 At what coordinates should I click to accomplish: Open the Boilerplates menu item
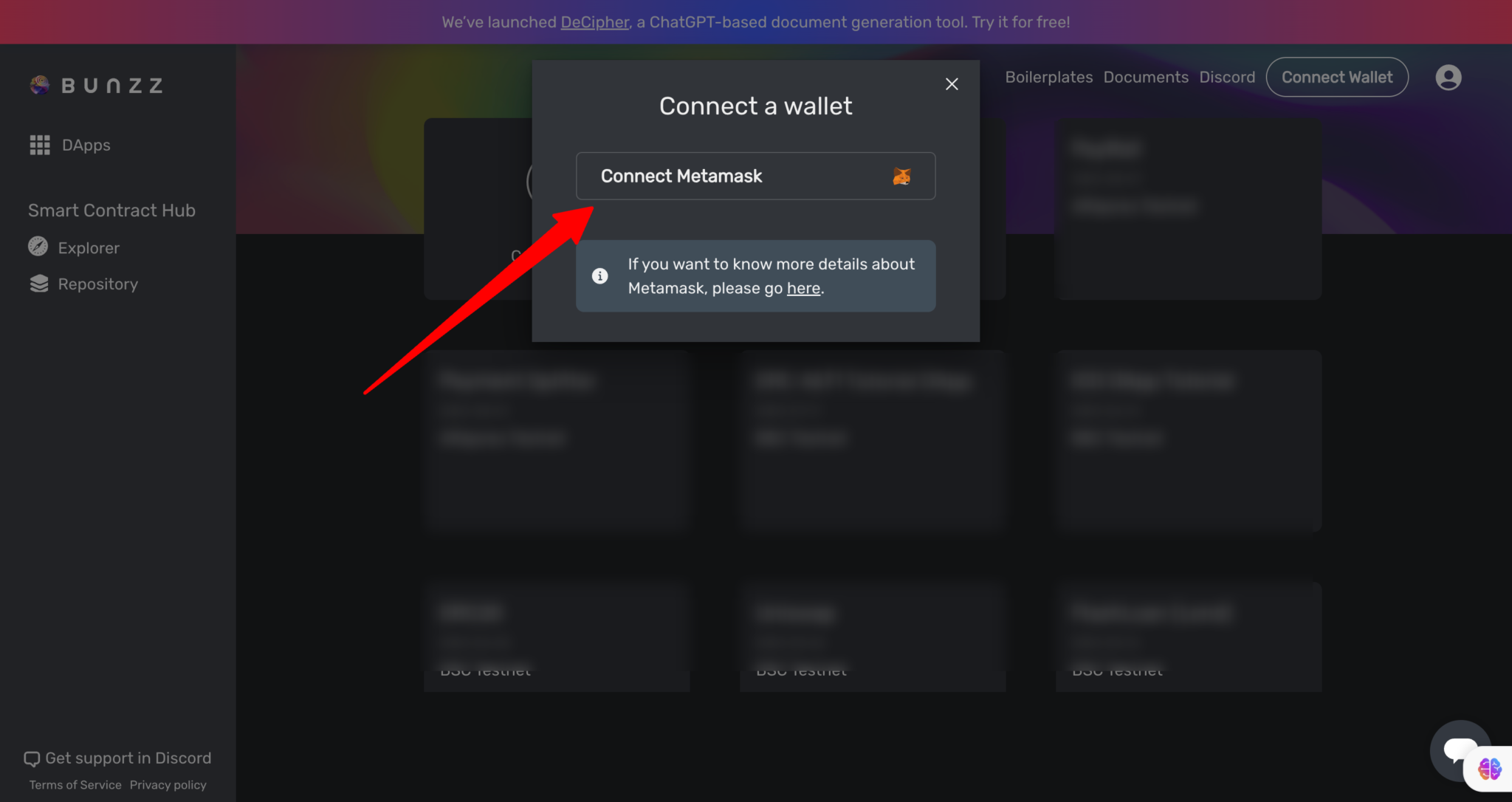(1048, 77)
